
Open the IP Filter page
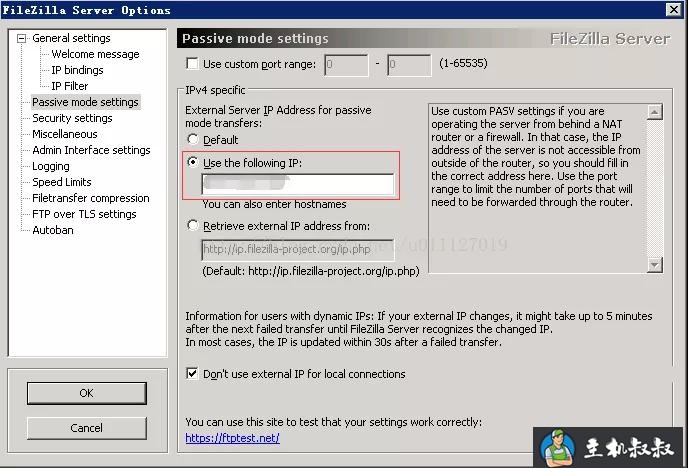coord(69,86)
